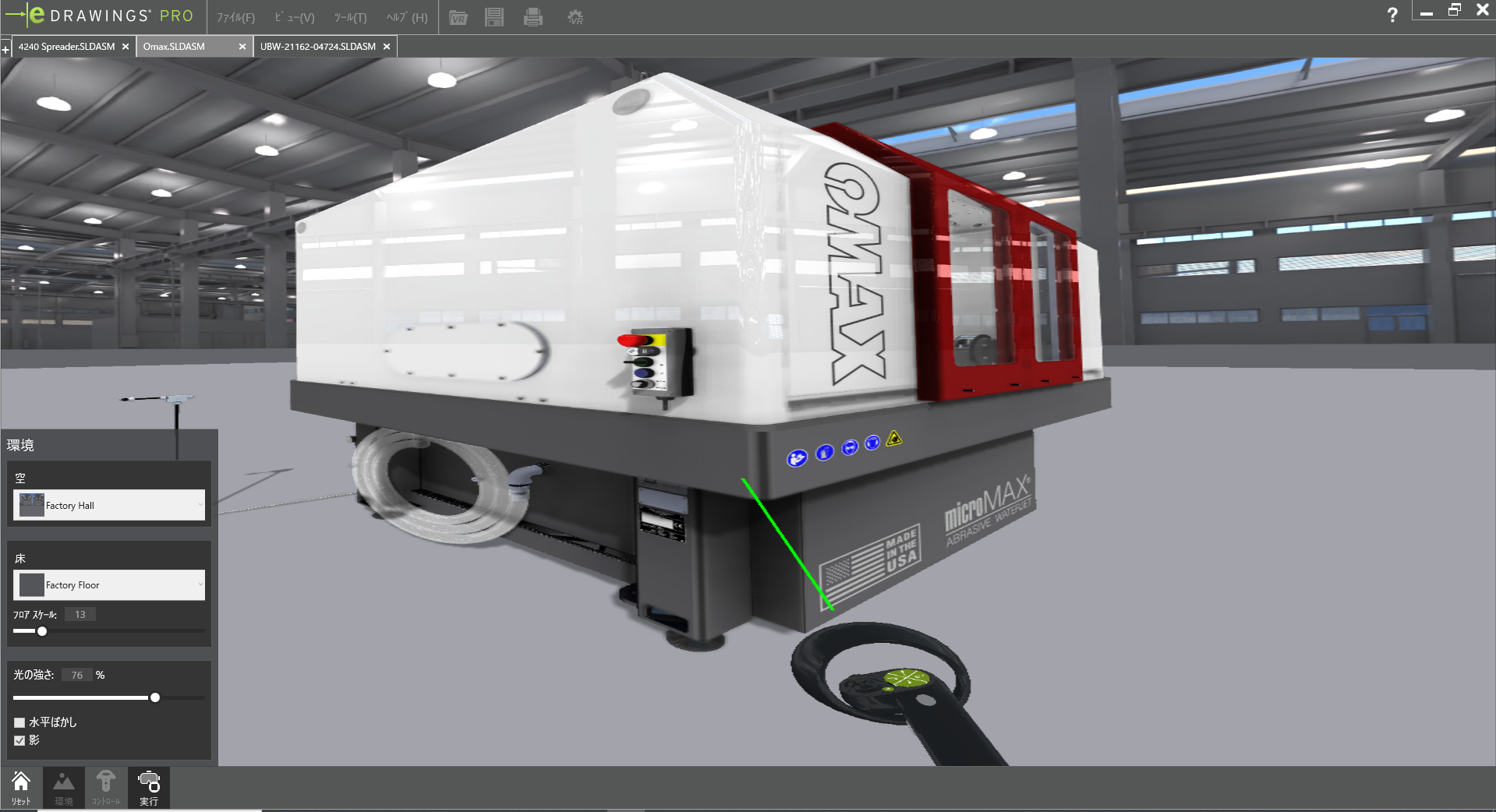Viewport: 1496px width, 812px height.
Task: Close the UBW-21162-04724.SLDASM tab
Action: (387, 47)
